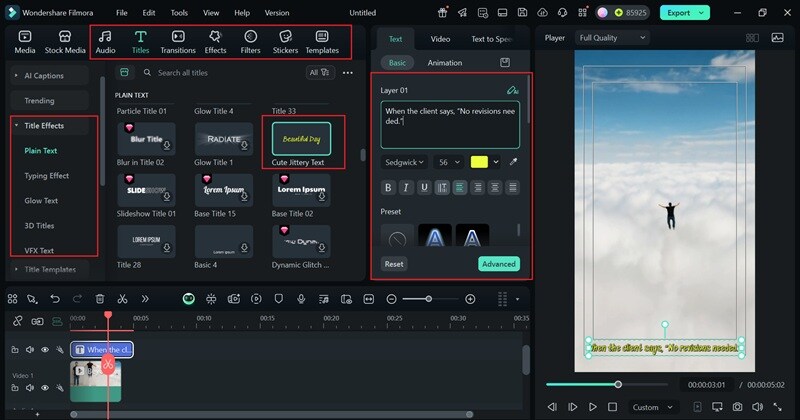This screenshot has height=420, width=800.
Task: Open the Filters library tab
Action: click(250, 42)
